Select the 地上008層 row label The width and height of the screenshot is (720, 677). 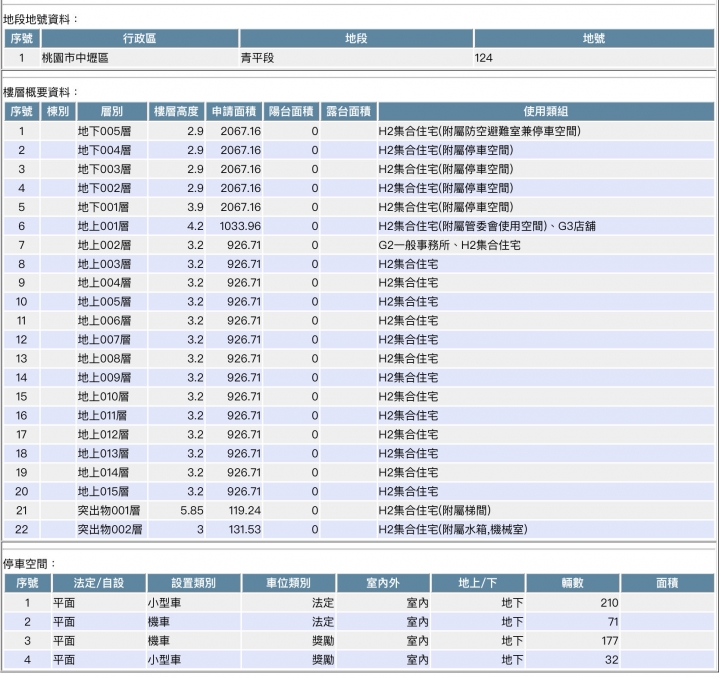(104, 359)
